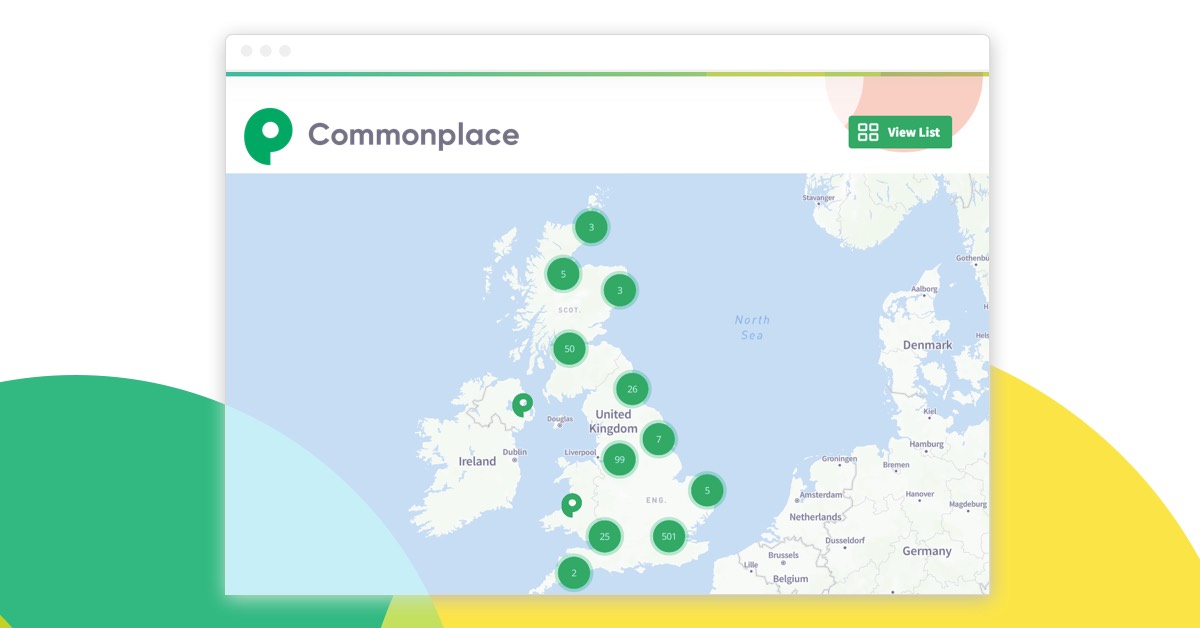Click the cluster marker with 50 projects

point(569,348)
